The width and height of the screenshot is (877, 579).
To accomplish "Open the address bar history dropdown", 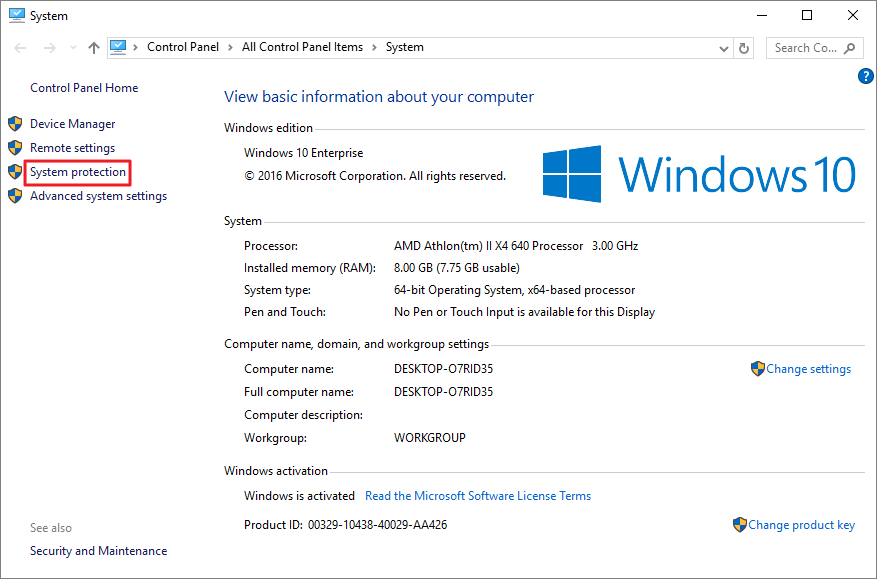I will coord(724,49).
